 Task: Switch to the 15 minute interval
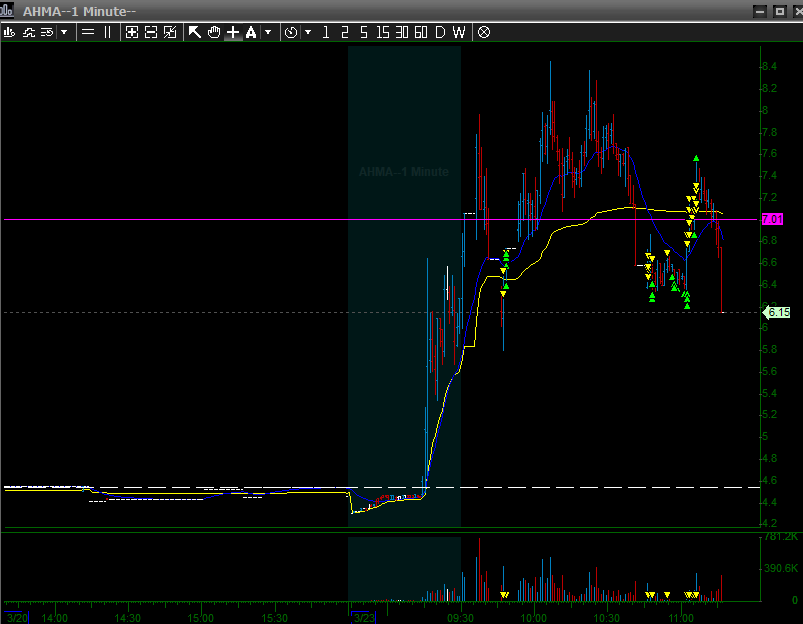(x=383, y=32)
